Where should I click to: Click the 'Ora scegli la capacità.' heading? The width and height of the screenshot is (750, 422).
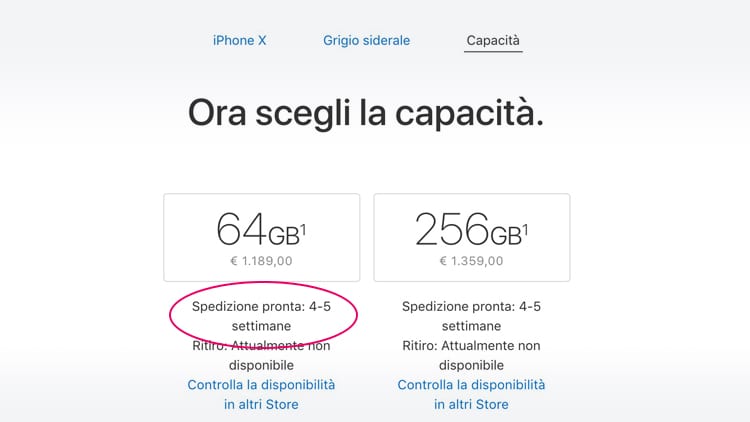(366, 113)
